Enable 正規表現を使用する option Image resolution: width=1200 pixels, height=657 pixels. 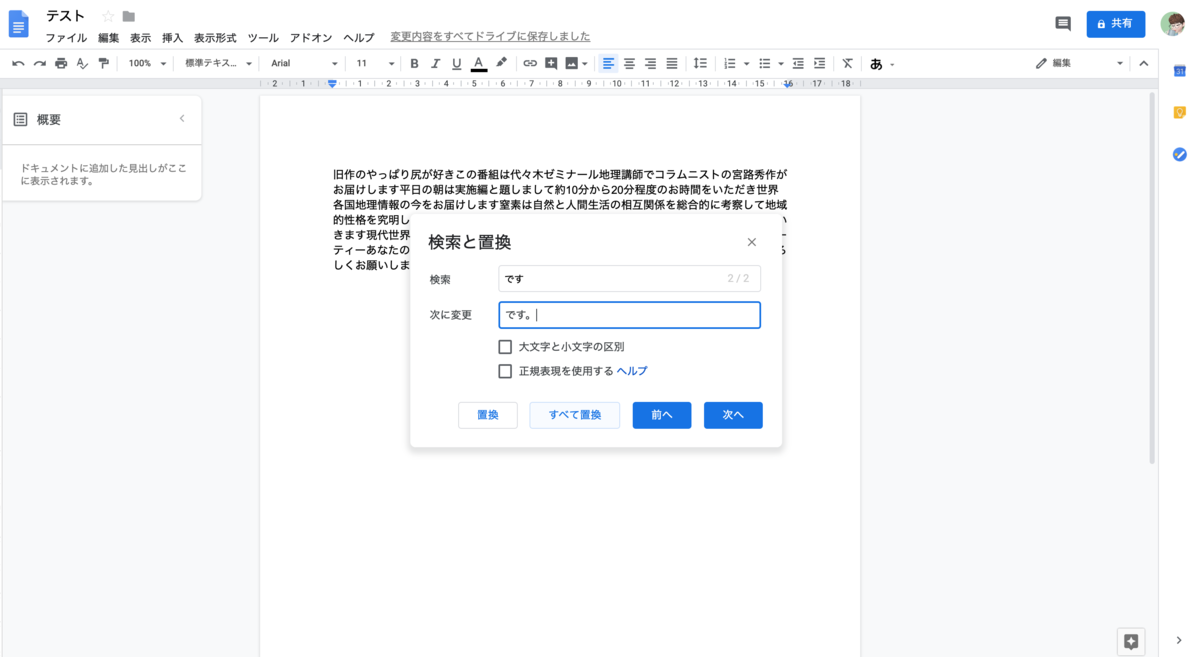tap(505, 371)
